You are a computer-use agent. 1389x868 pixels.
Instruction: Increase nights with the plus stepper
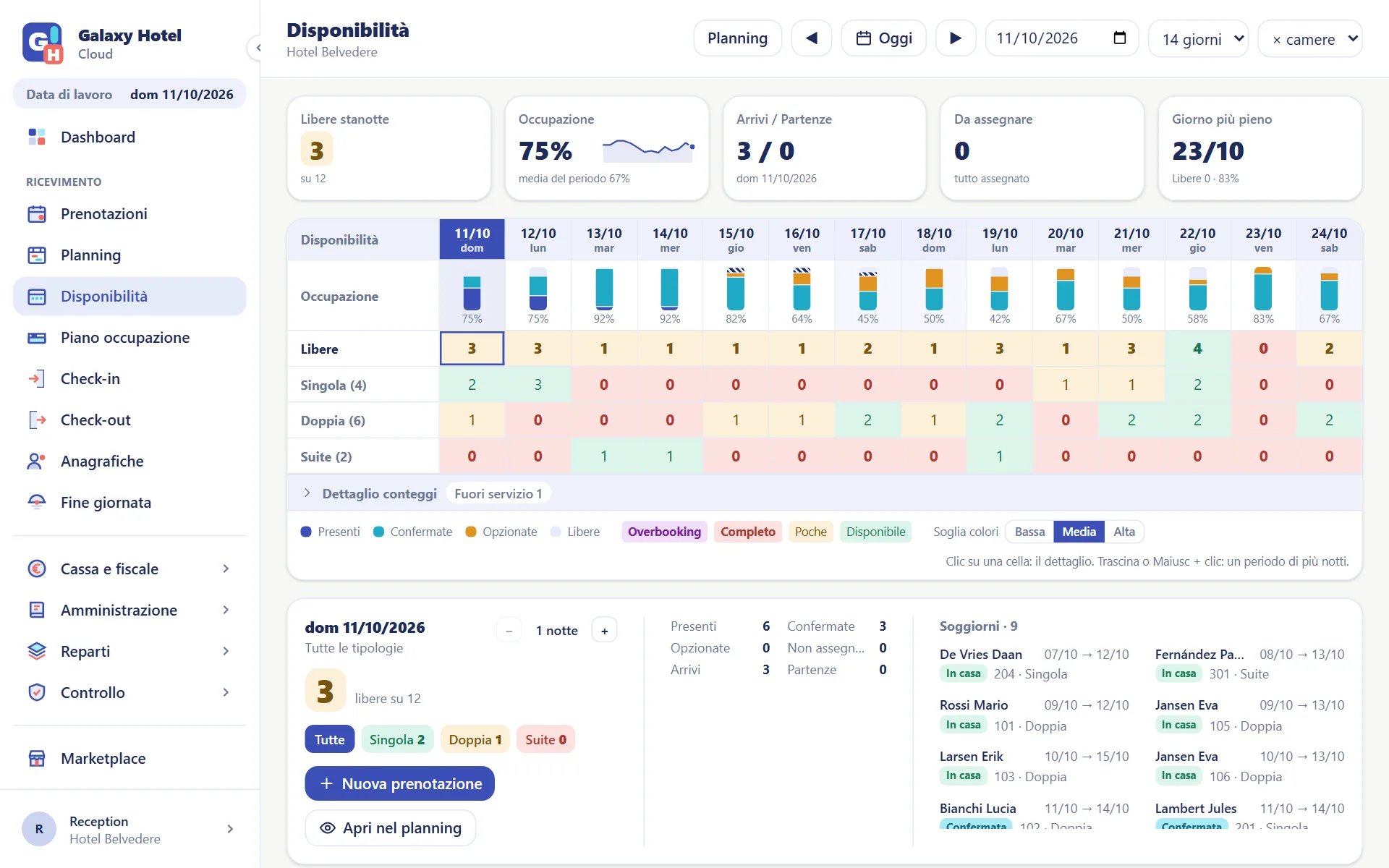[604, 630]
